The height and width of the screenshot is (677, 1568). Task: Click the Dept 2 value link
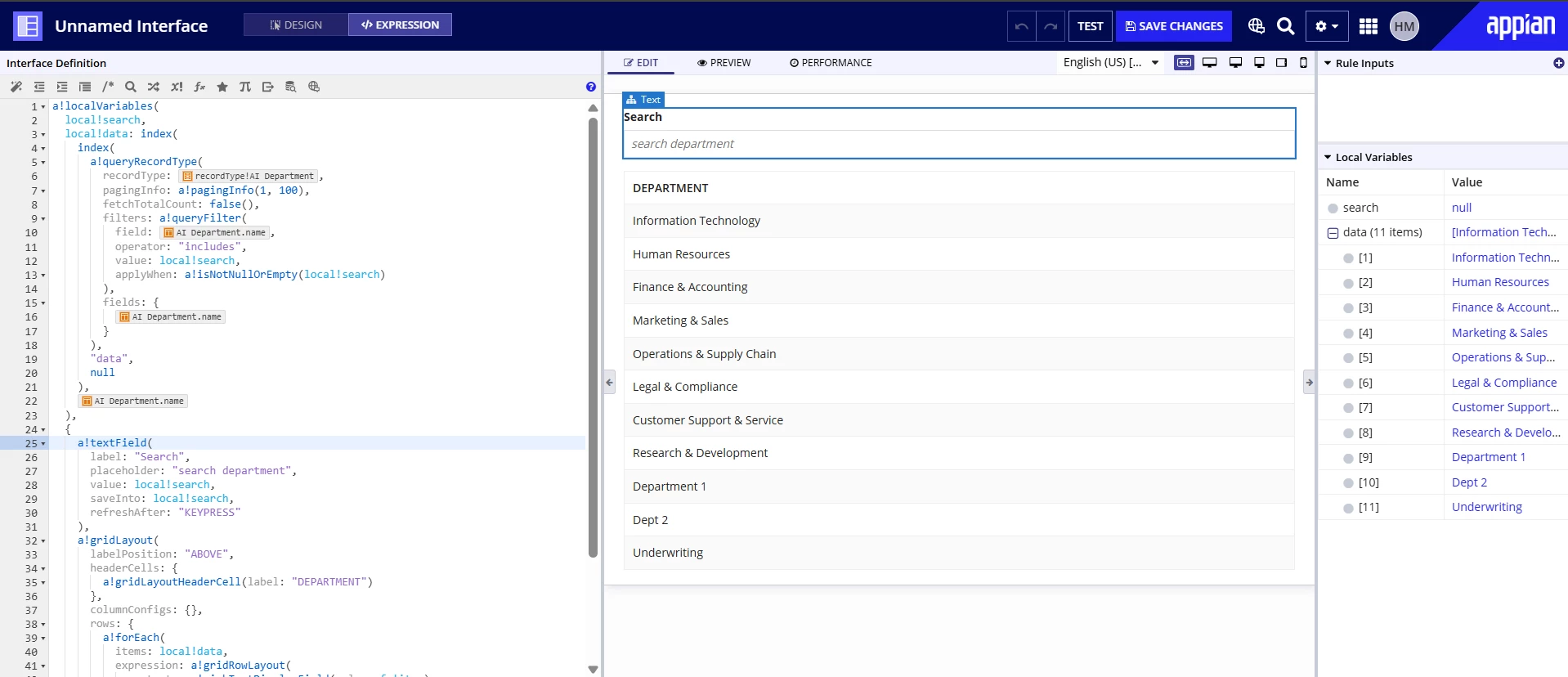click(x=1469, y=482)
